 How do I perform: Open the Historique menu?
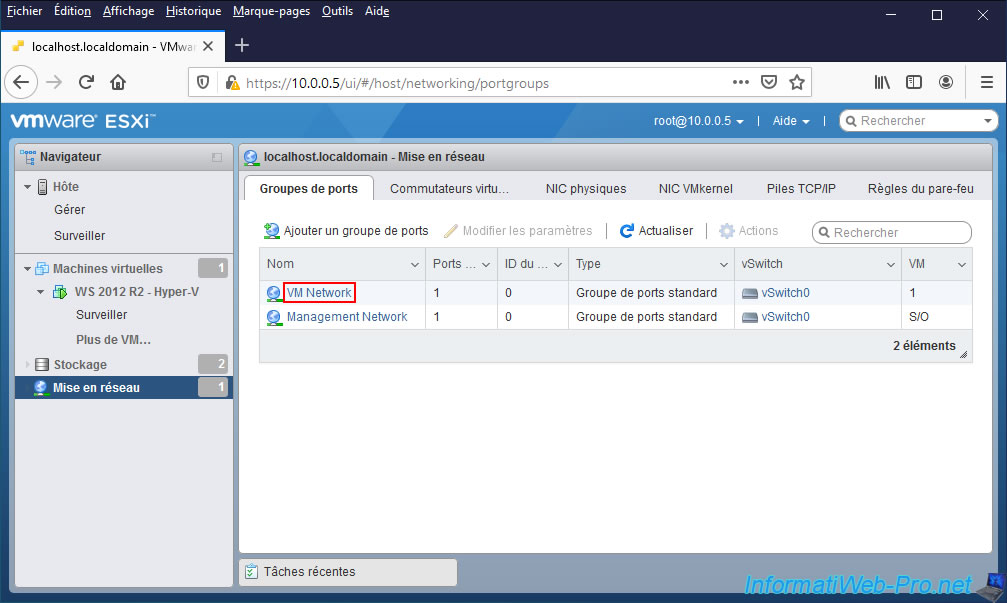point(193,11)
